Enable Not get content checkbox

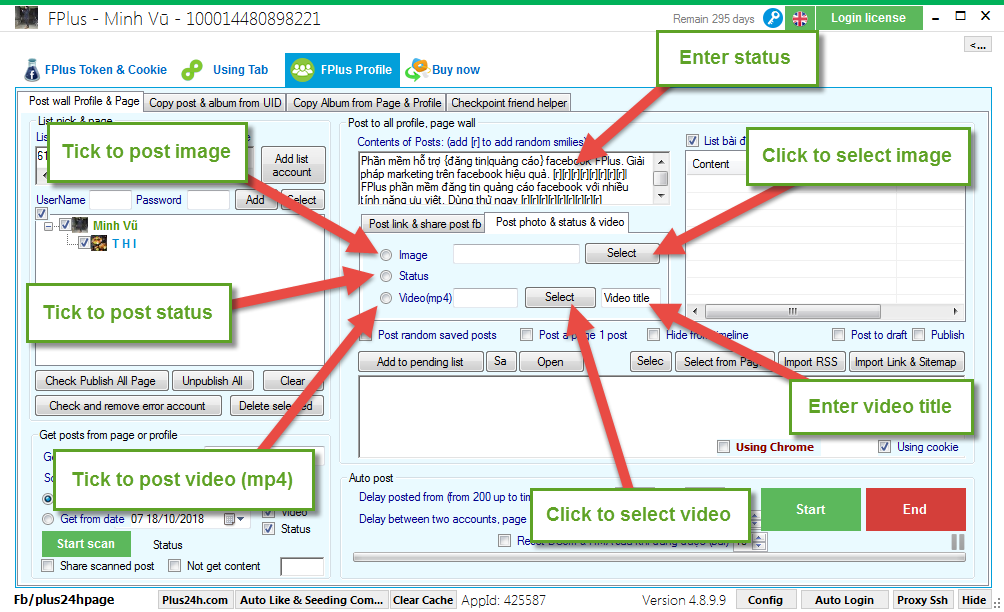click(174, 565)
